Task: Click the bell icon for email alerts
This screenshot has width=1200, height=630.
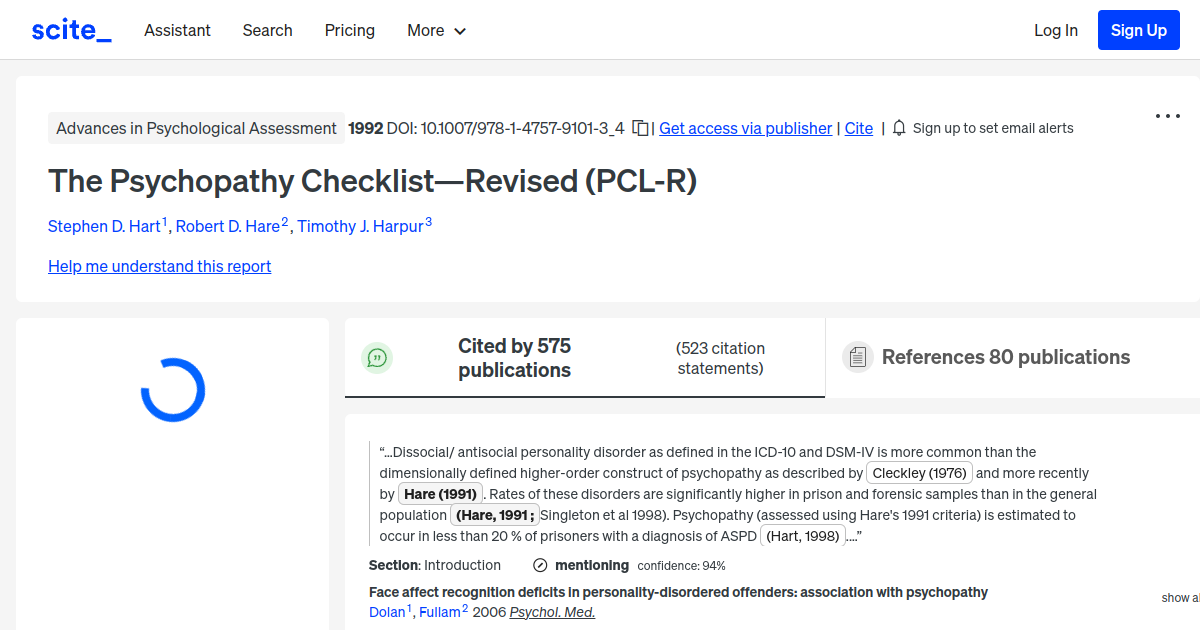Action: pos(899,128)
